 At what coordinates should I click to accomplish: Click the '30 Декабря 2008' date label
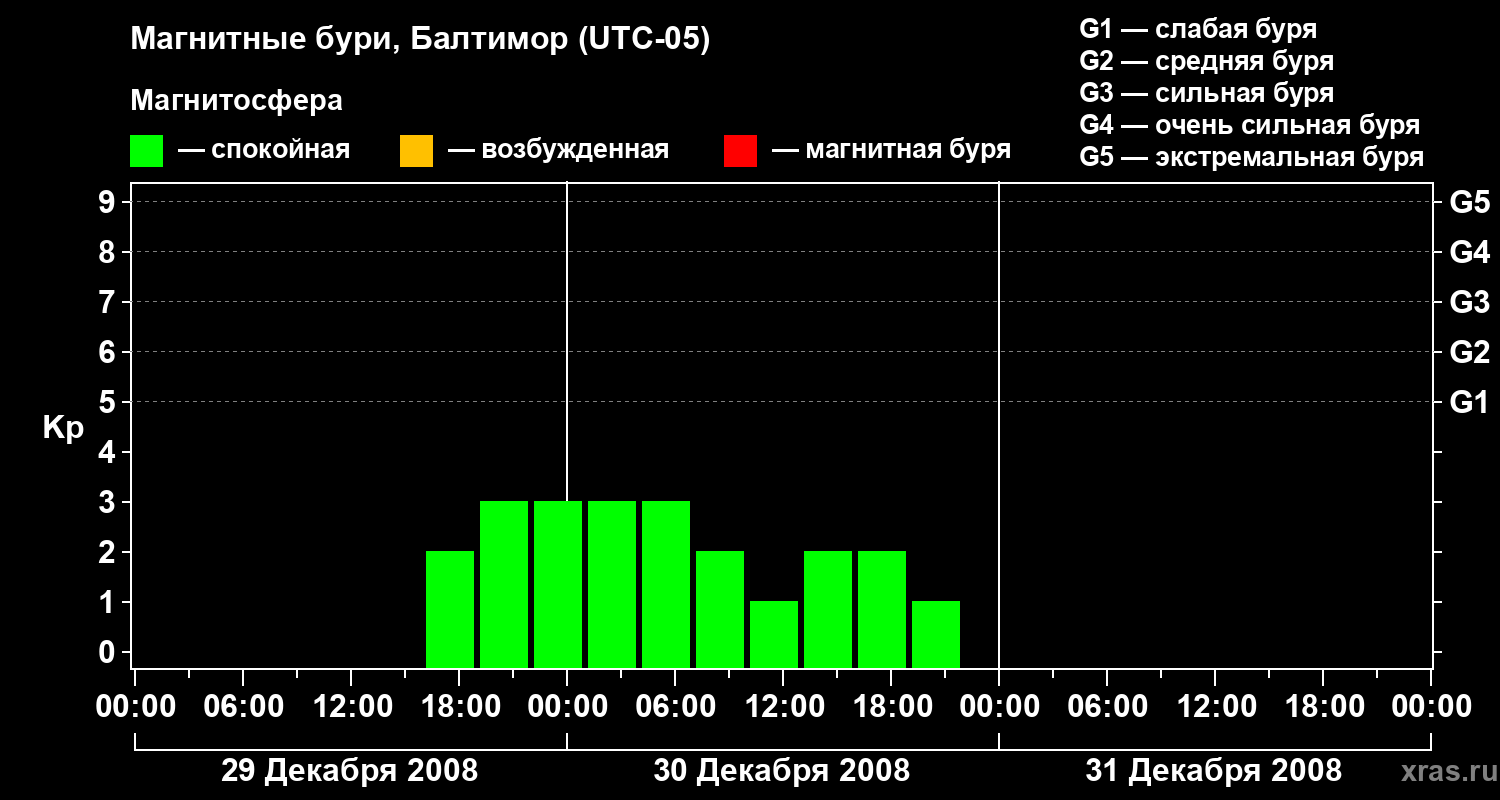point(782,771)
